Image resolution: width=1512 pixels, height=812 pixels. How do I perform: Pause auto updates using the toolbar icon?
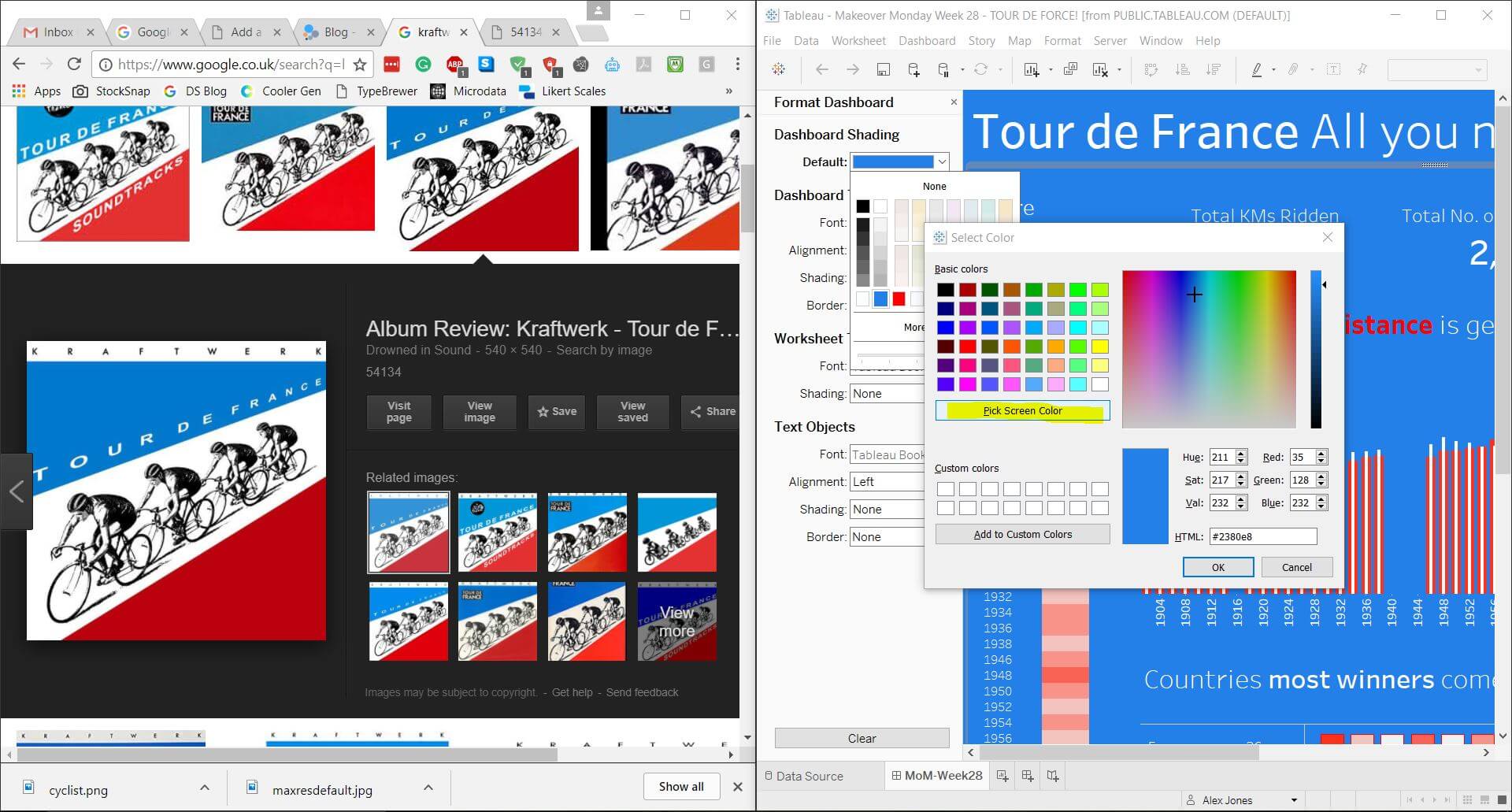tap(944, 69)
